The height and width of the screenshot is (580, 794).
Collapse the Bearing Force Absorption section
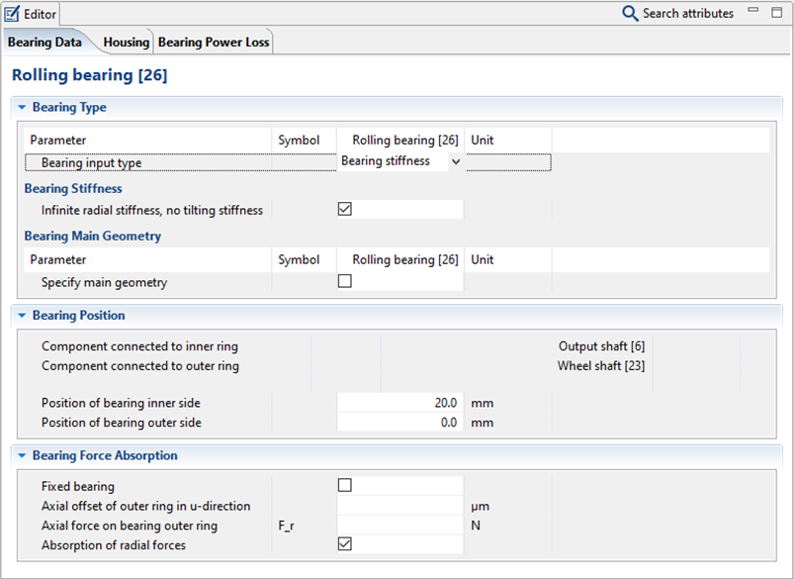pyautogui.click(x=21, y=456)
